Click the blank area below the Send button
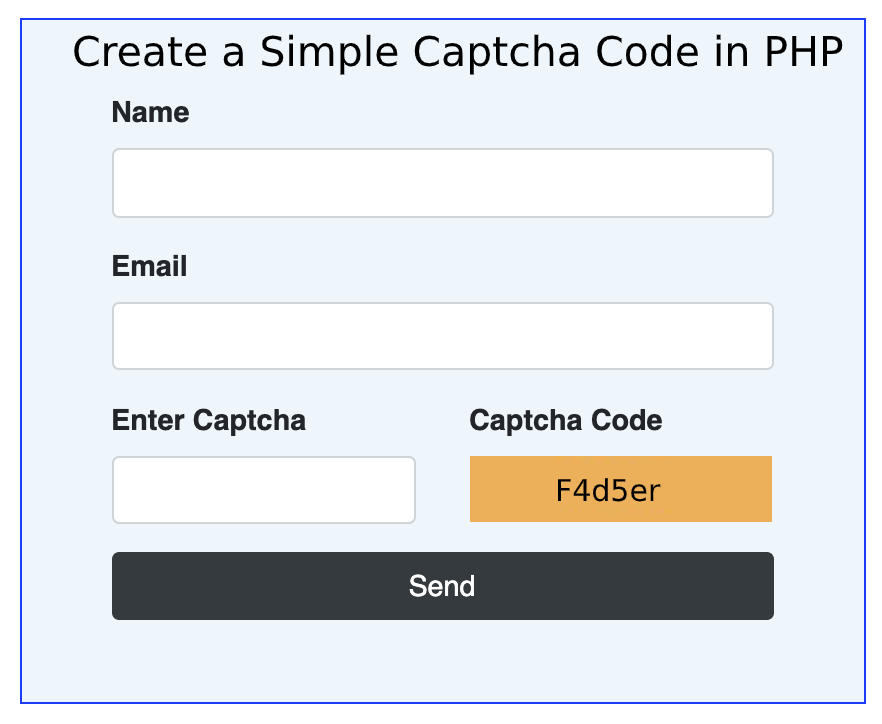Screen dimensions: 882x724 pos(443,661)
